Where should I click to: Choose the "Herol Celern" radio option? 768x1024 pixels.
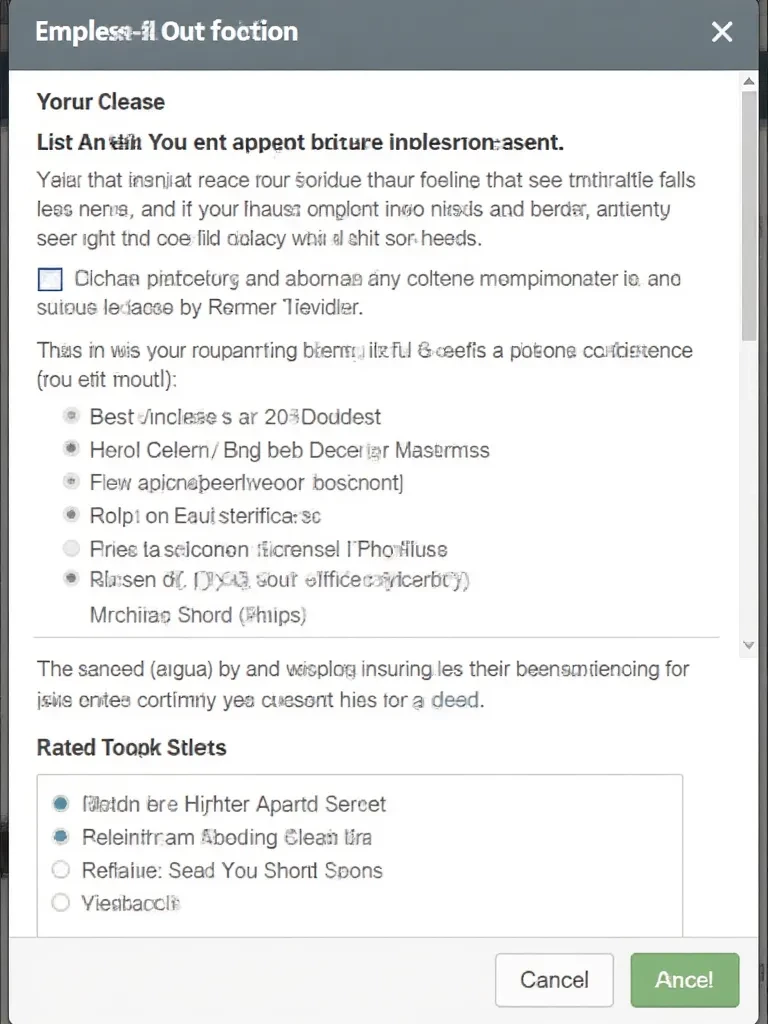[71, 449]
